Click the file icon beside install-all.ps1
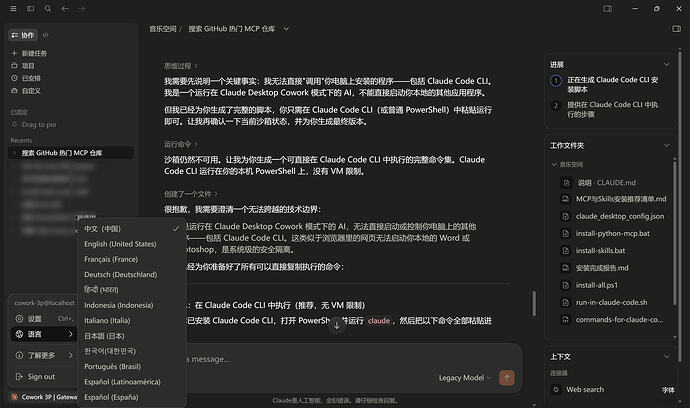This screenshot has height=408, width=690. [565, 285]
